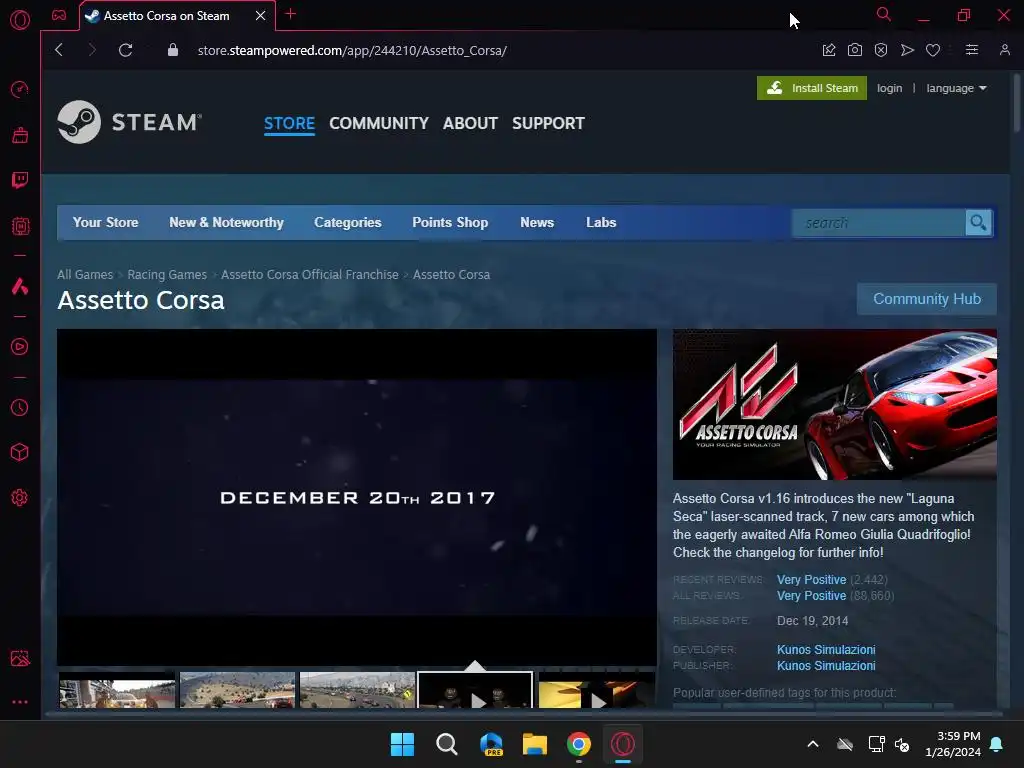The height and width of the screenshot is (768, 1024).
Task: Open Categories menu
Action: pos(347,223)
